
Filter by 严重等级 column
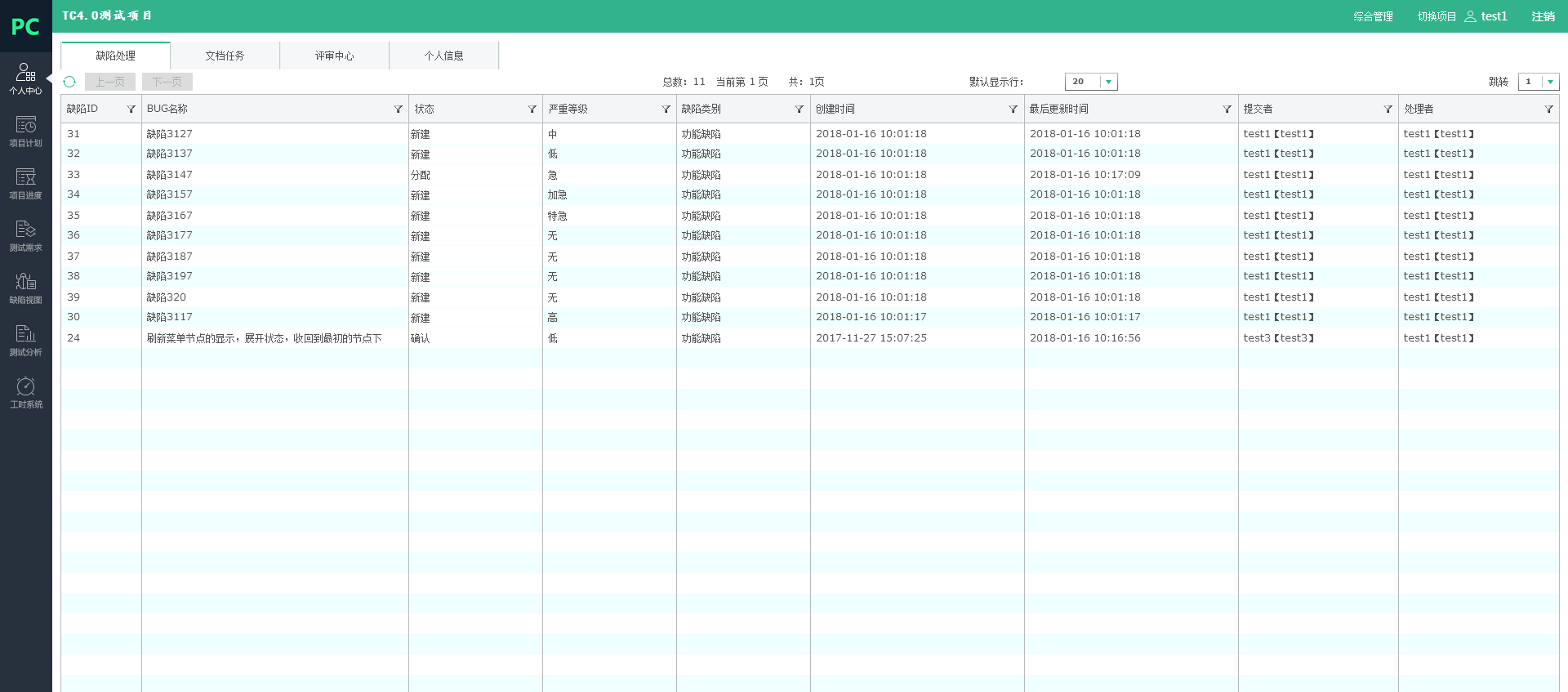(x=666, y=109)
